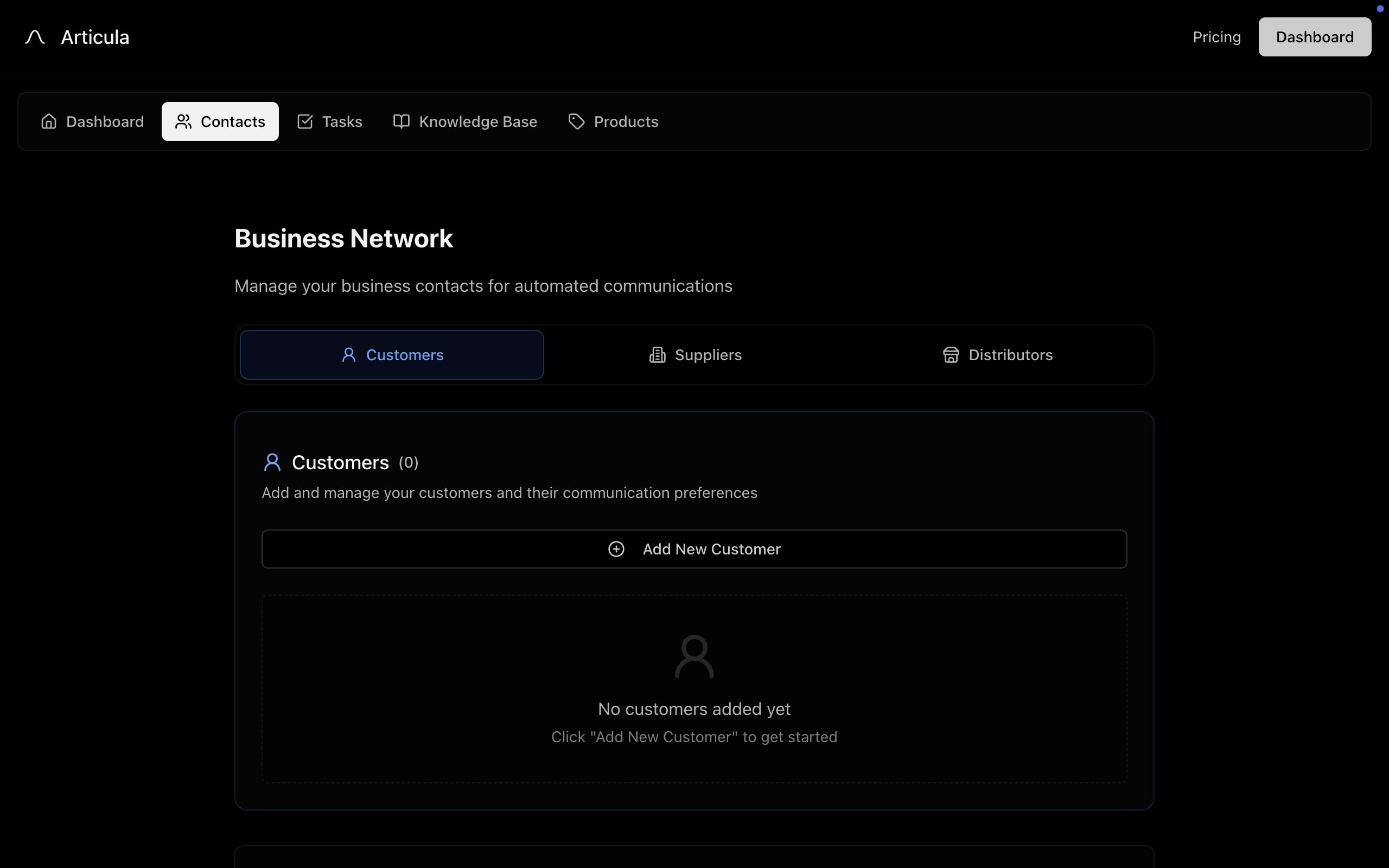This screenshot has height=868, width=1389.
Task: Click the store icon beside Distributors
Action: [x=951, y=355]
